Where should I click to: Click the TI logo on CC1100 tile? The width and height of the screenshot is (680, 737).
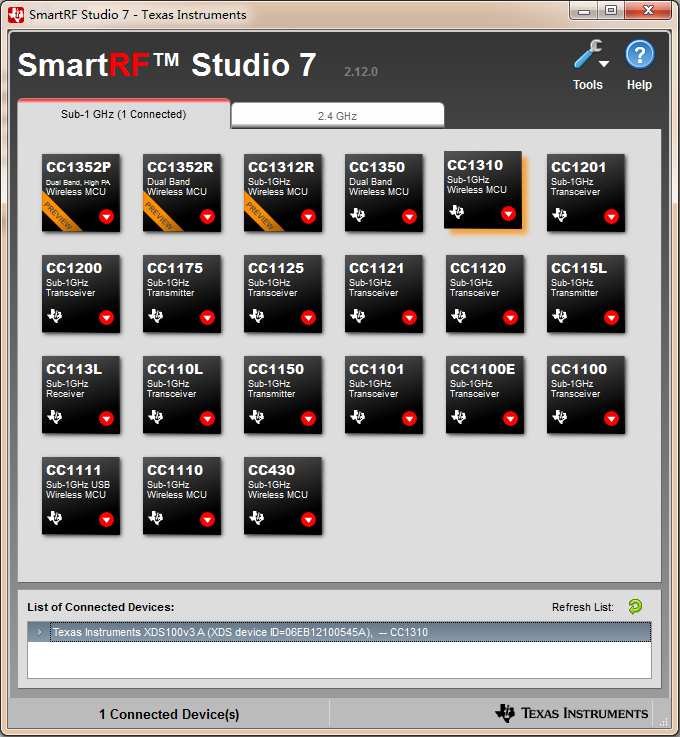pos(560,417)
